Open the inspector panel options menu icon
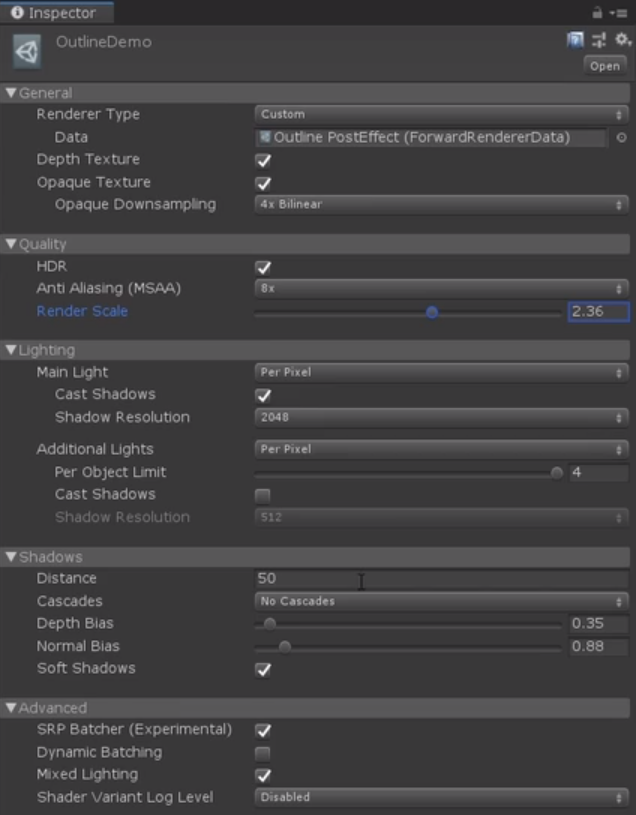Viewport: 636px width, 815px height. (x=618, y=13)
